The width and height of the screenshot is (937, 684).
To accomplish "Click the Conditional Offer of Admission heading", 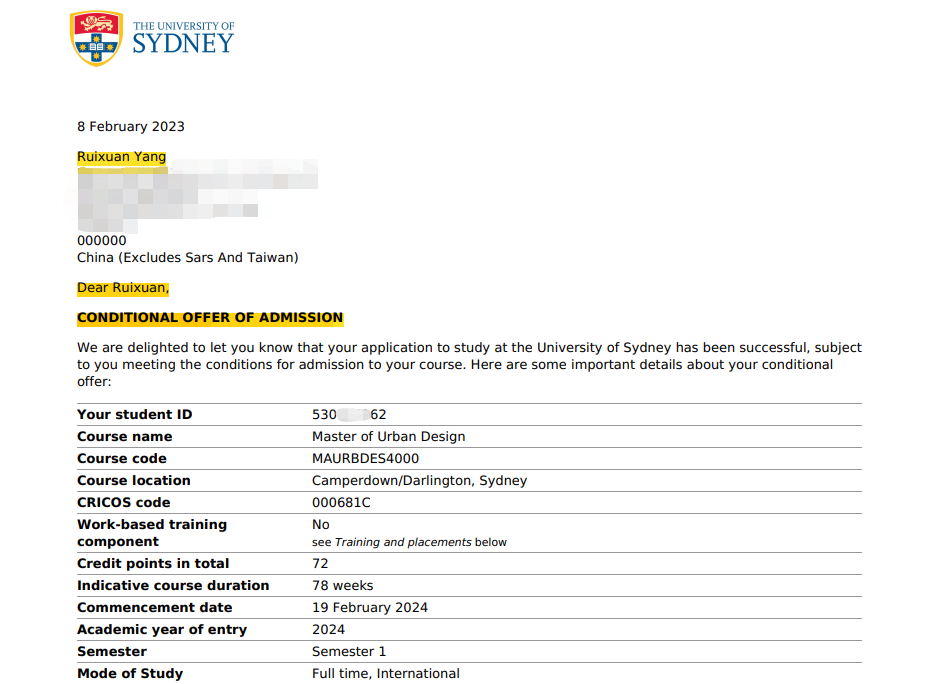I will coord(210,318).
